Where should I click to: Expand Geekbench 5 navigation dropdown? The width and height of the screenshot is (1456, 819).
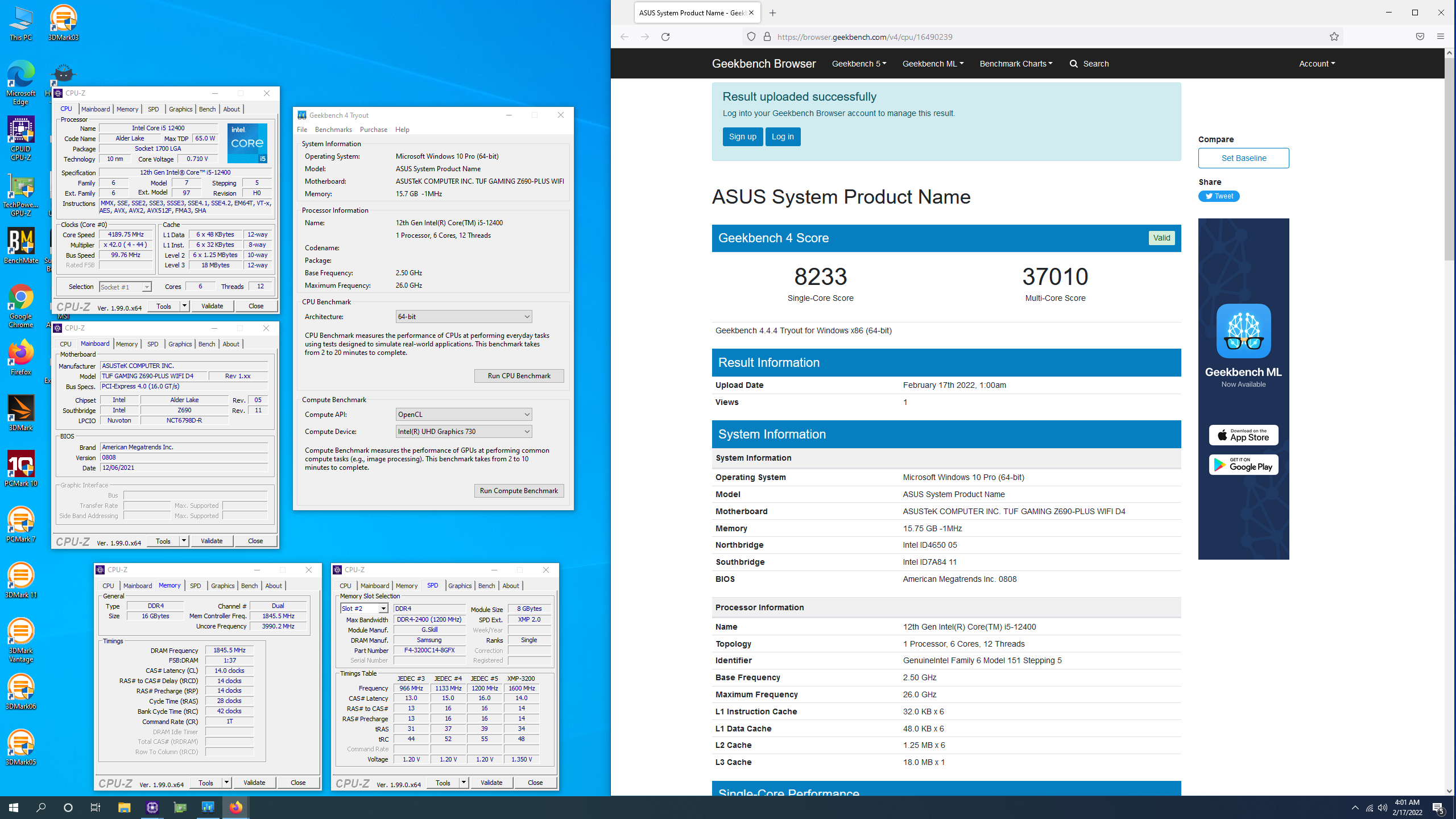click(859, 64)
